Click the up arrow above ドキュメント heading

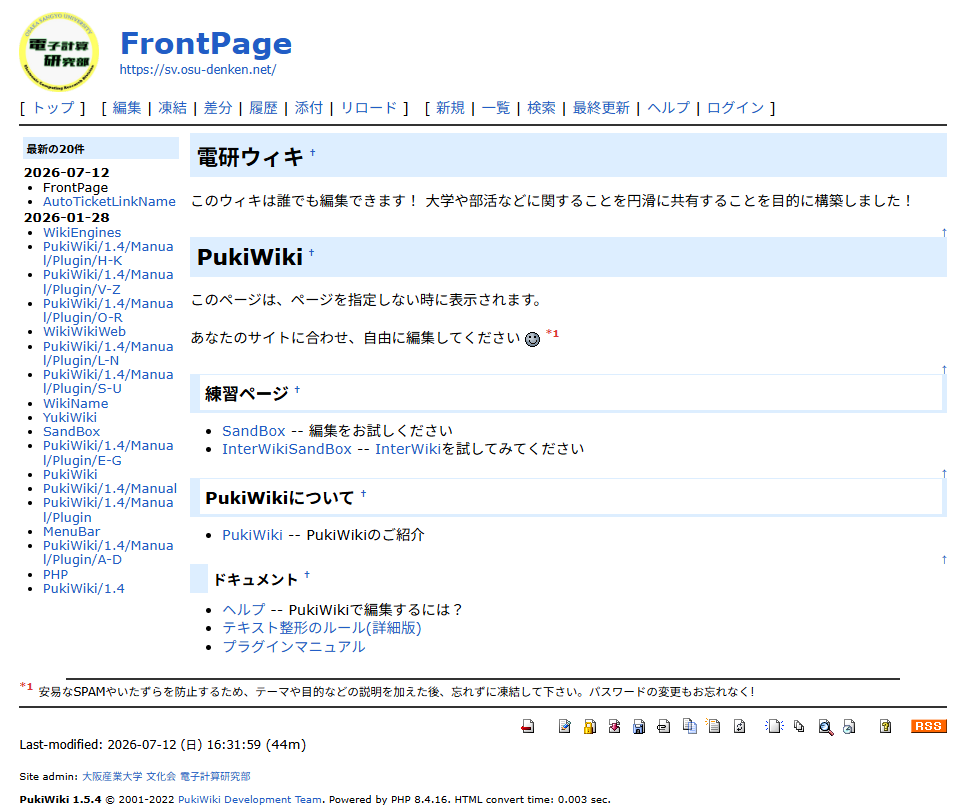944,559
